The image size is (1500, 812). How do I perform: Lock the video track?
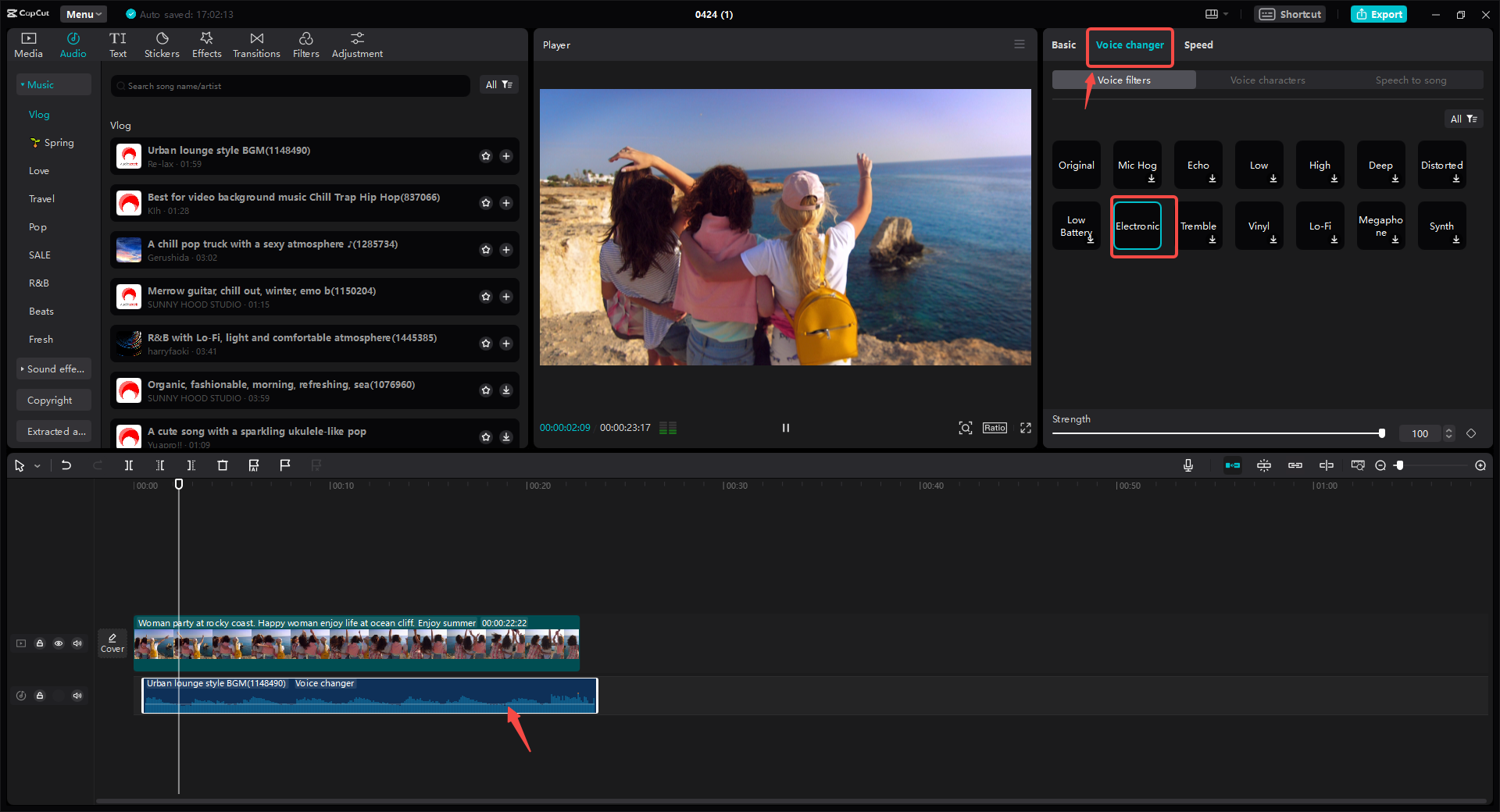40,643
